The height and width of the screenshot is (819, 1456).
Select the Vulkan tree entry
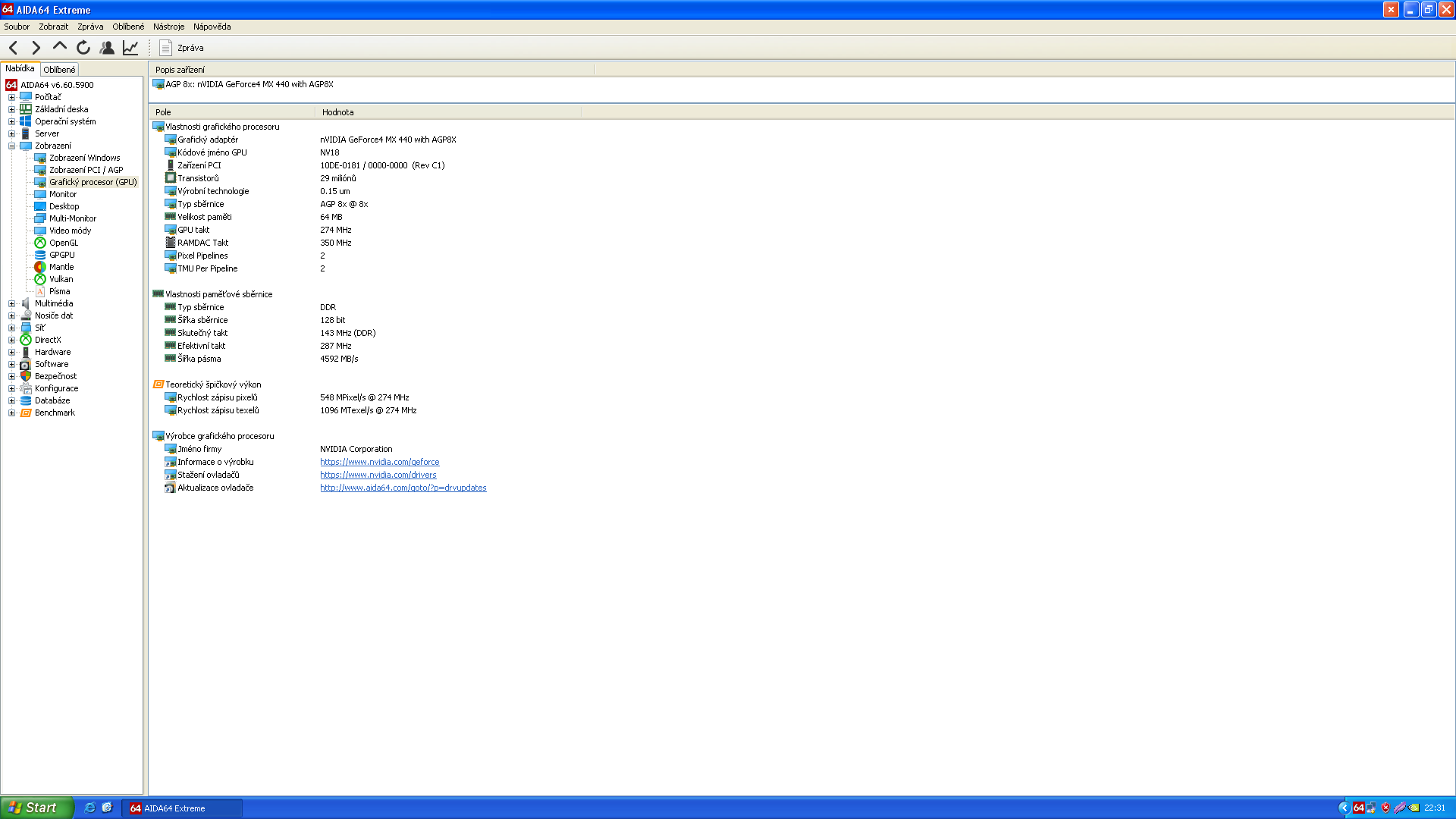coord(61,279)
